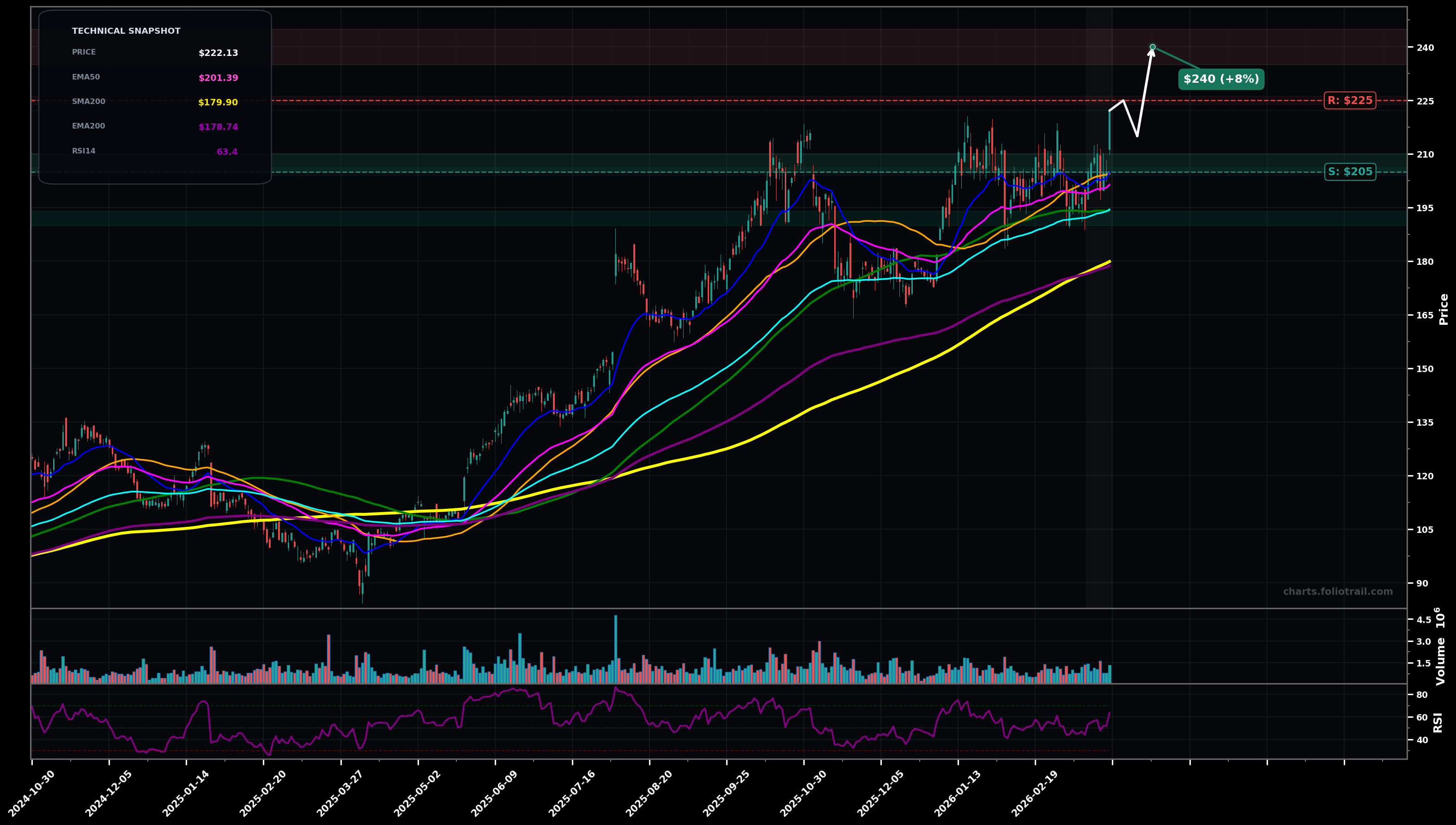Click the R: $225 resistance label
This screenshot has width=1456, height=825.
tap(1350, 100)
